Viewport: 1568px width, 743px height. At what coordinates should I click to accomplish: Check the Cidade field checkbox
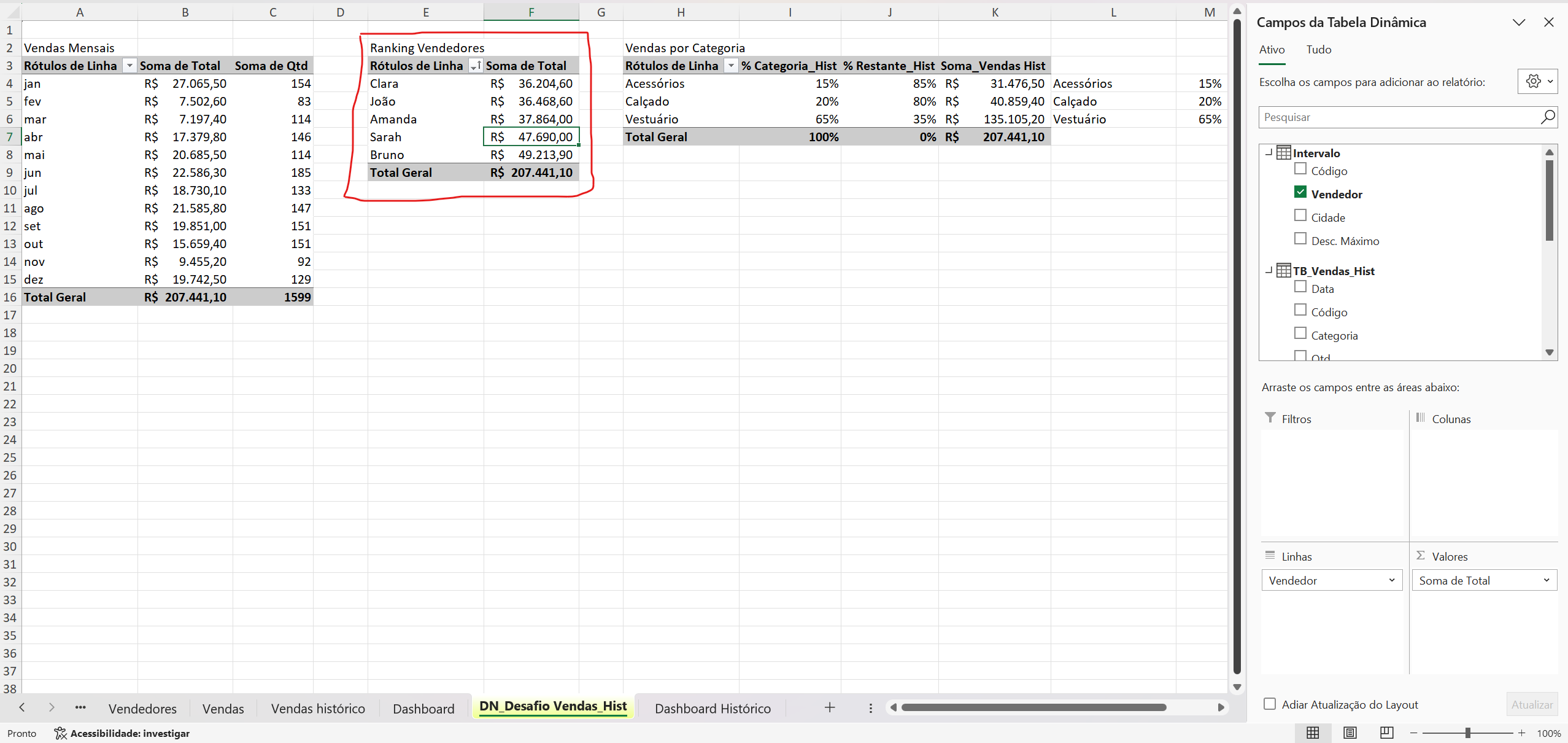(x=1300, y=216)
